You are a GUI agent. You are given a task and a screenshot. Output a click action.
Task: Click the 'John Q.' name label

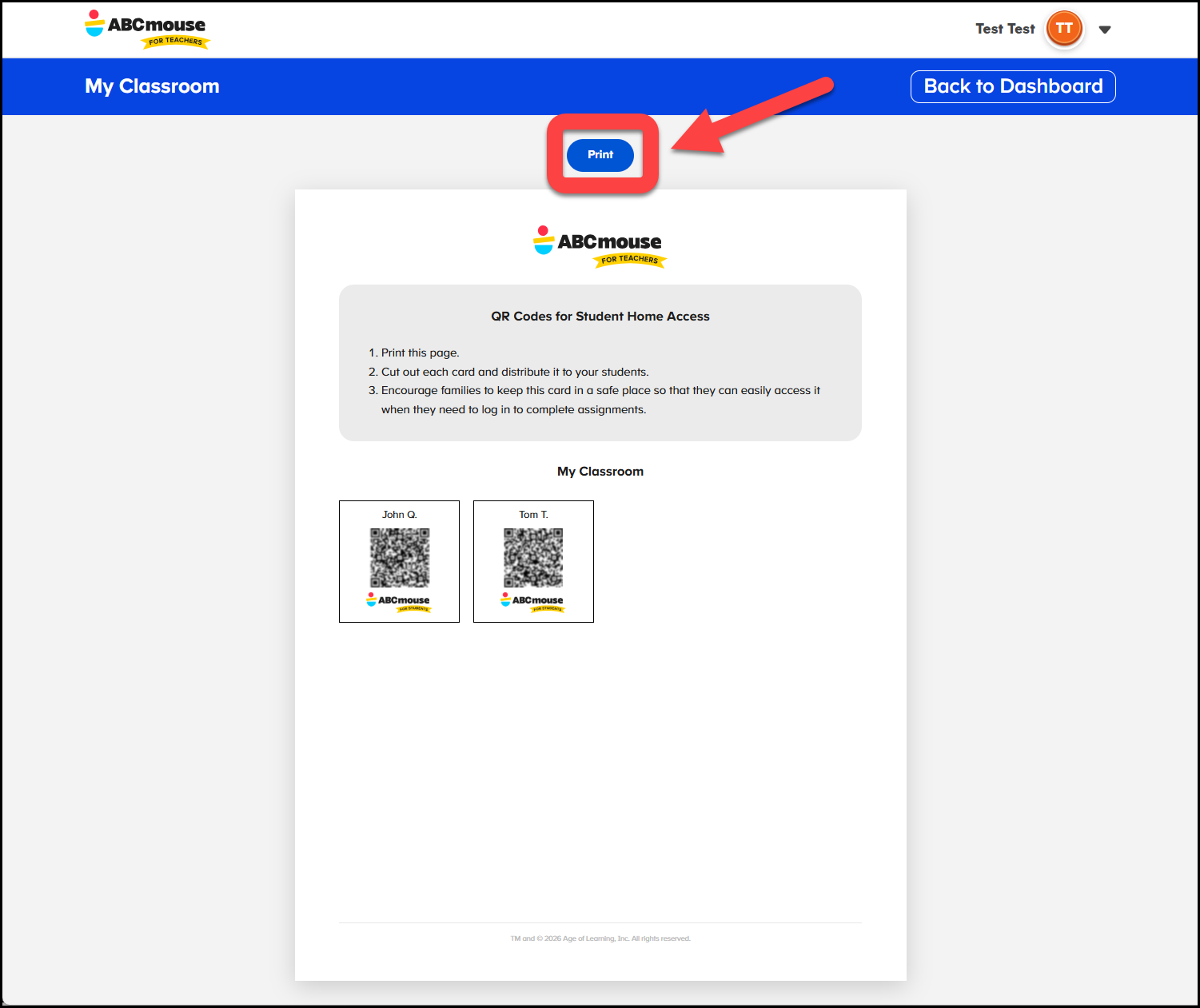400,515
